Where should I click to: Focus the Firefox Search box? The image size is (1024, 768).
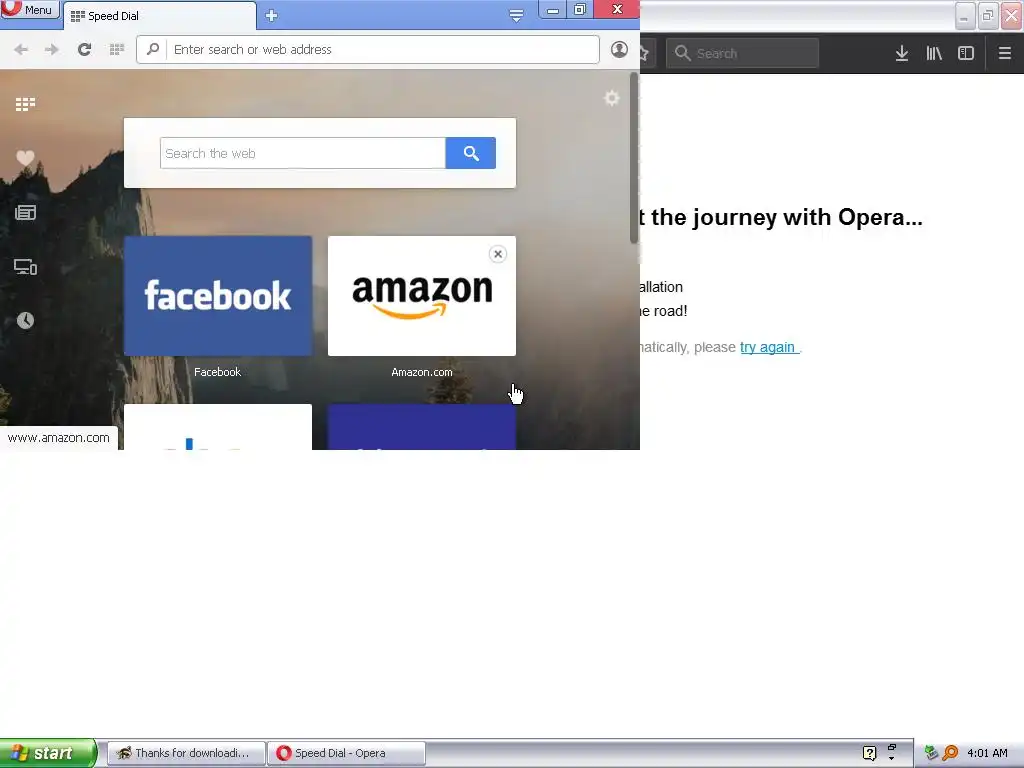(743, 54)
